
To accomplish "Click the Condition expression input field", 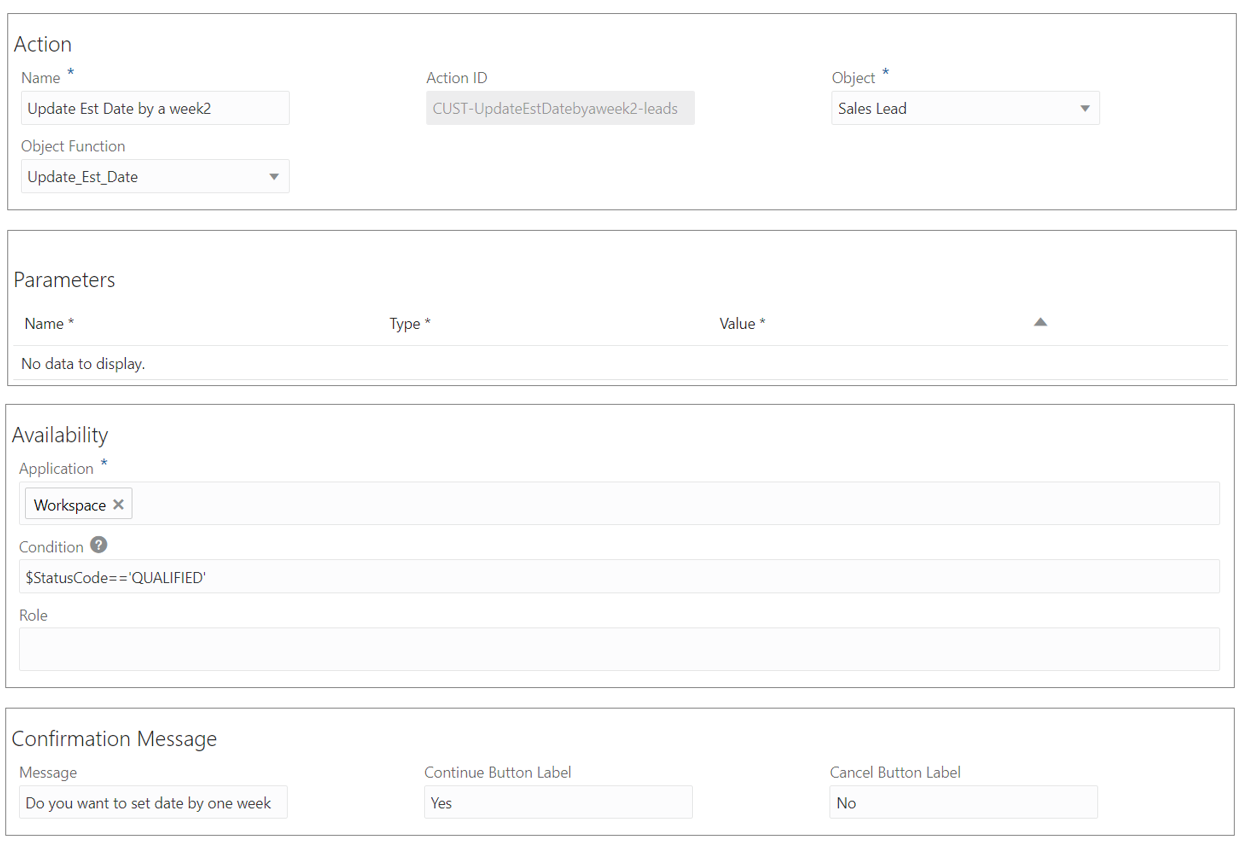I will click(619, 577).
